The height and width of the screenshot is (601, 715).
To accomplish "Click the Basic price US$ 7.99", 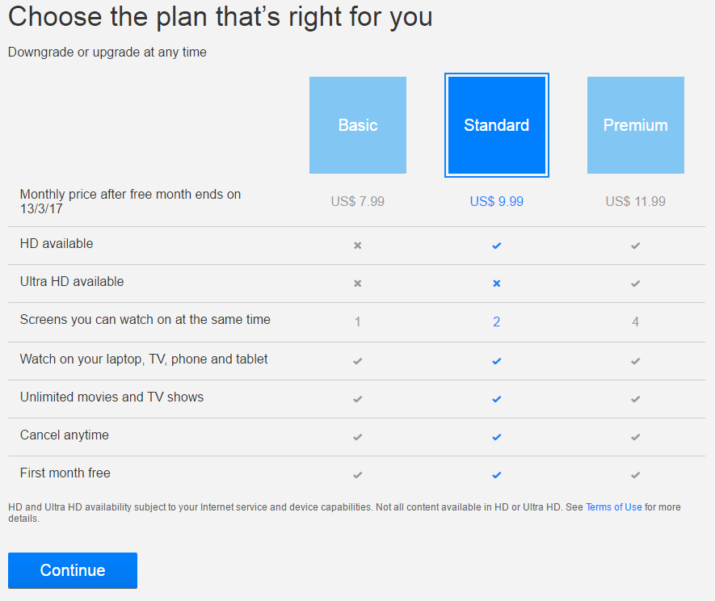I will pyautogui.click(x=358, y=201).
